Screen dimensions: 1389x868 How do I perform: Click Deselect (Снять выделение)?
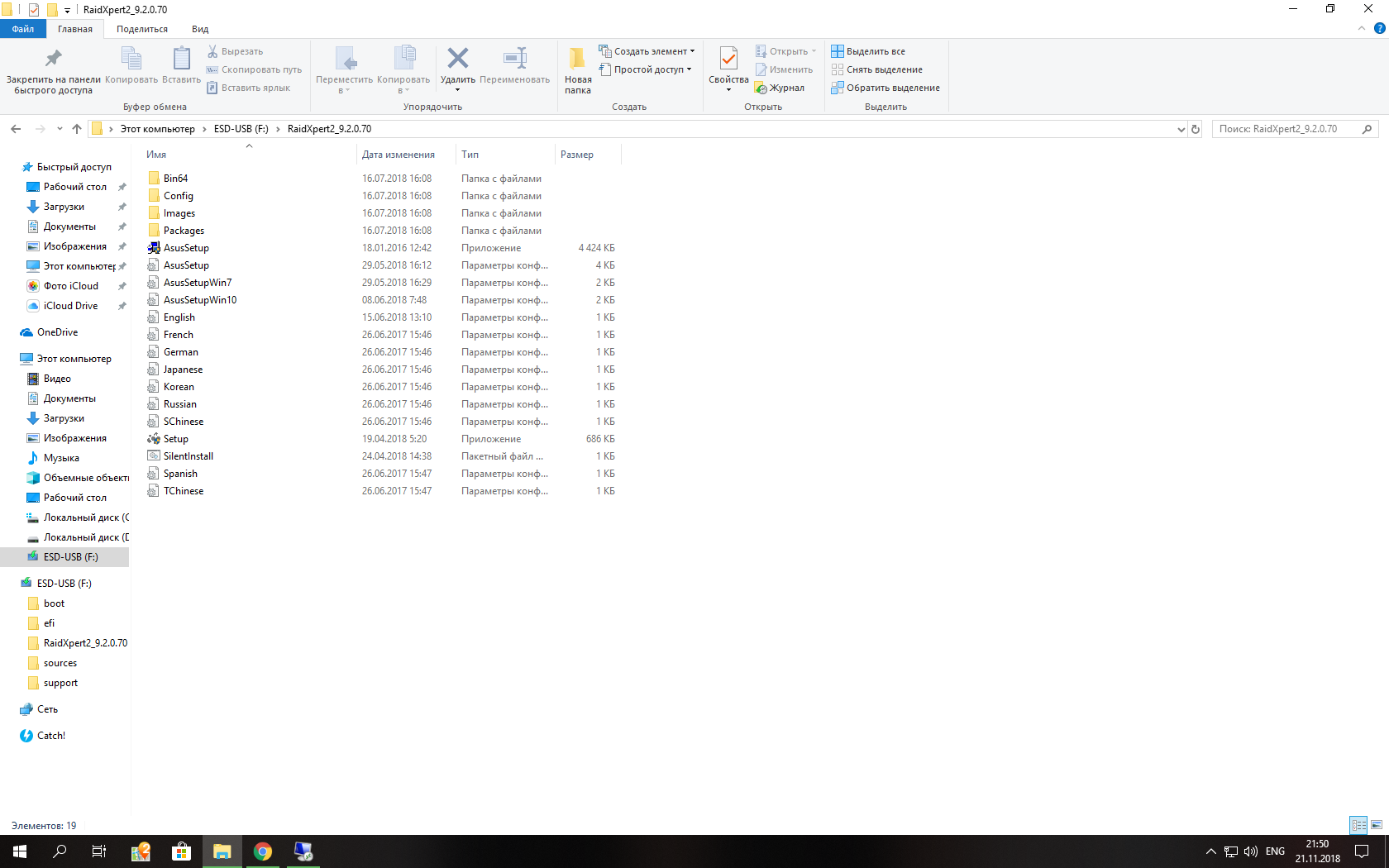click(877, 69)
